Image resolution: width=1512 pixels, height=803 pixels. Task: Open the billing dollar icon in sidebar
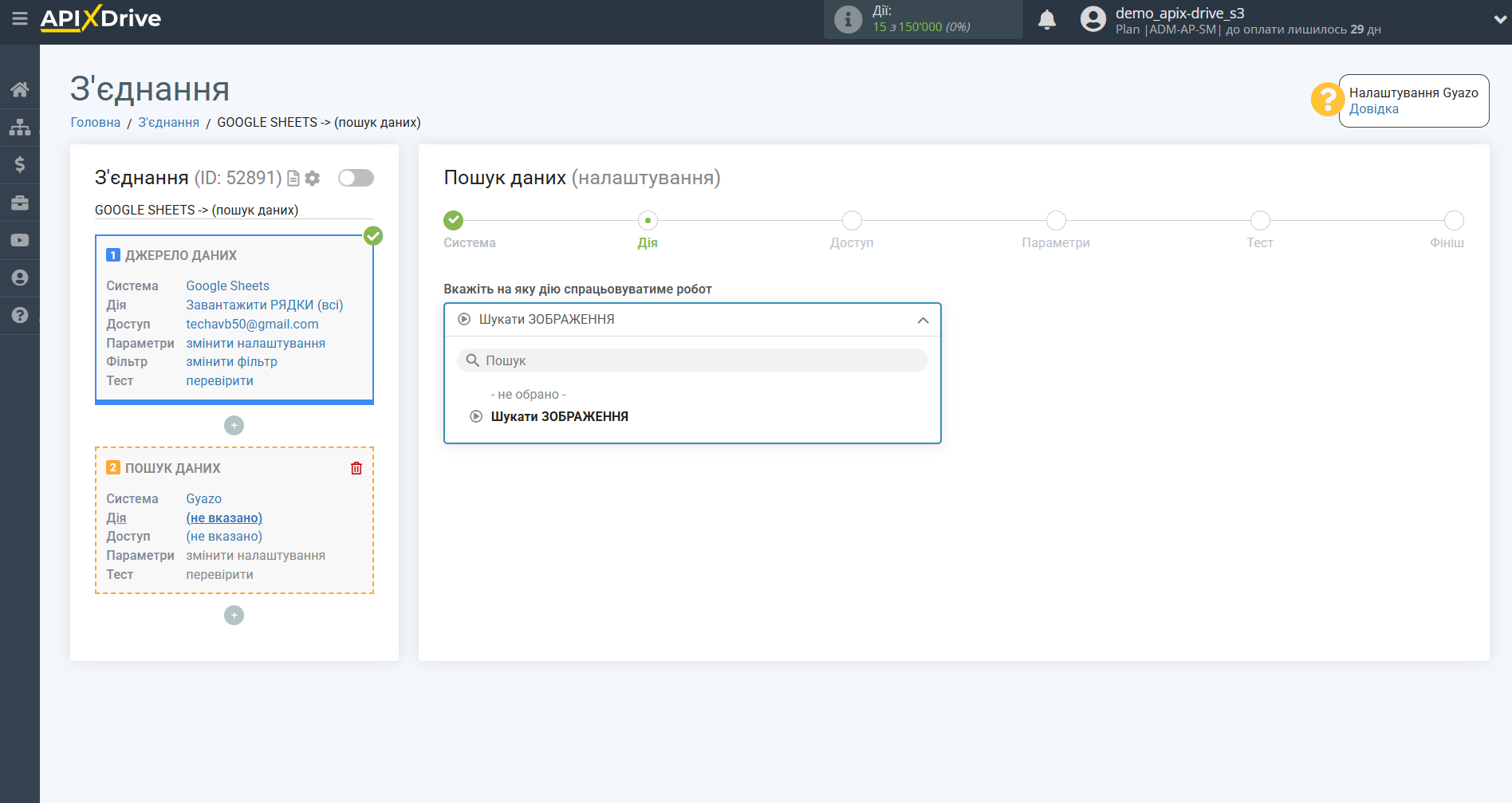[x=19, y=163]
